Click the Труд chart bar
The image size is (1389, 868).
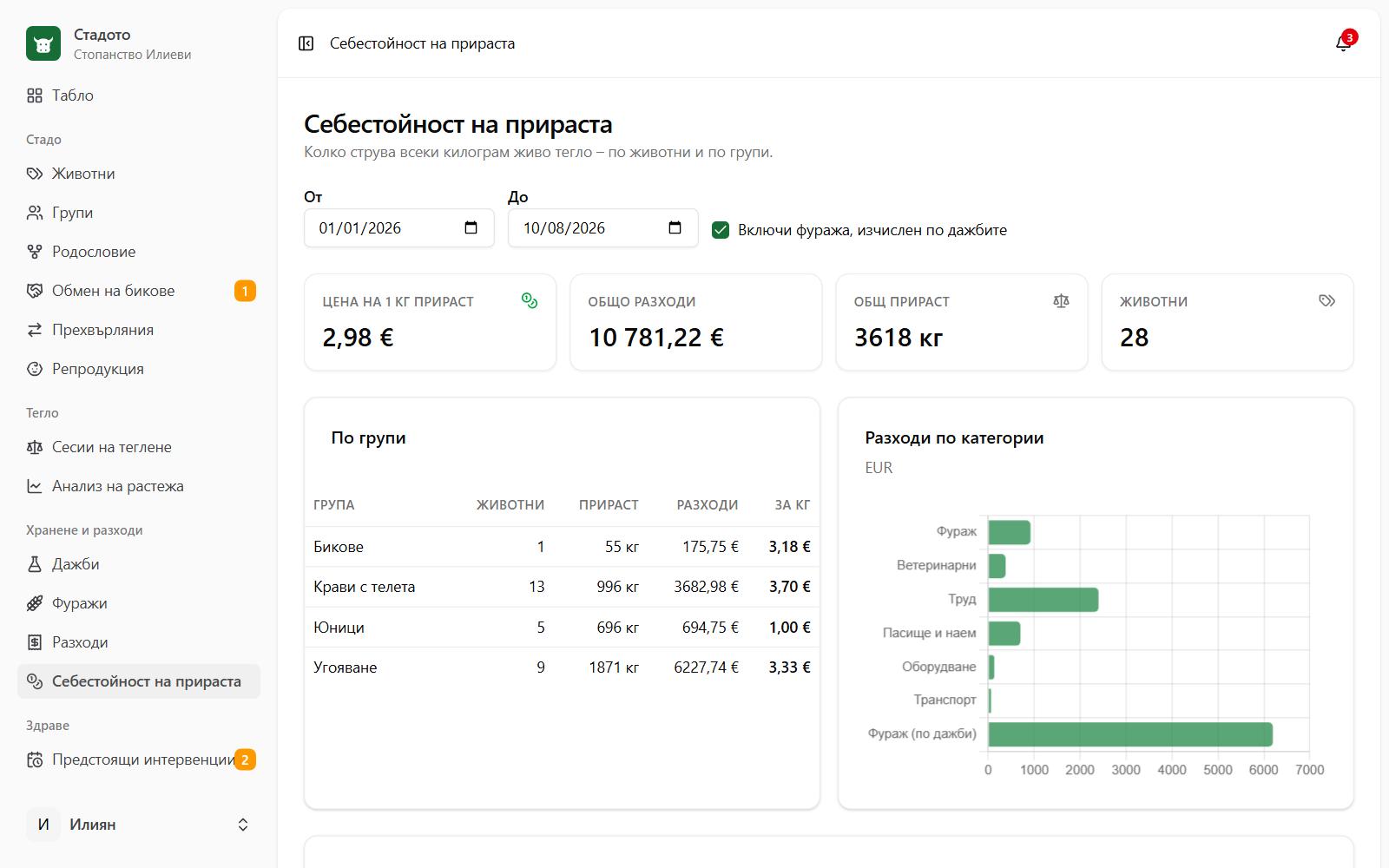[x=1043, y=600]
